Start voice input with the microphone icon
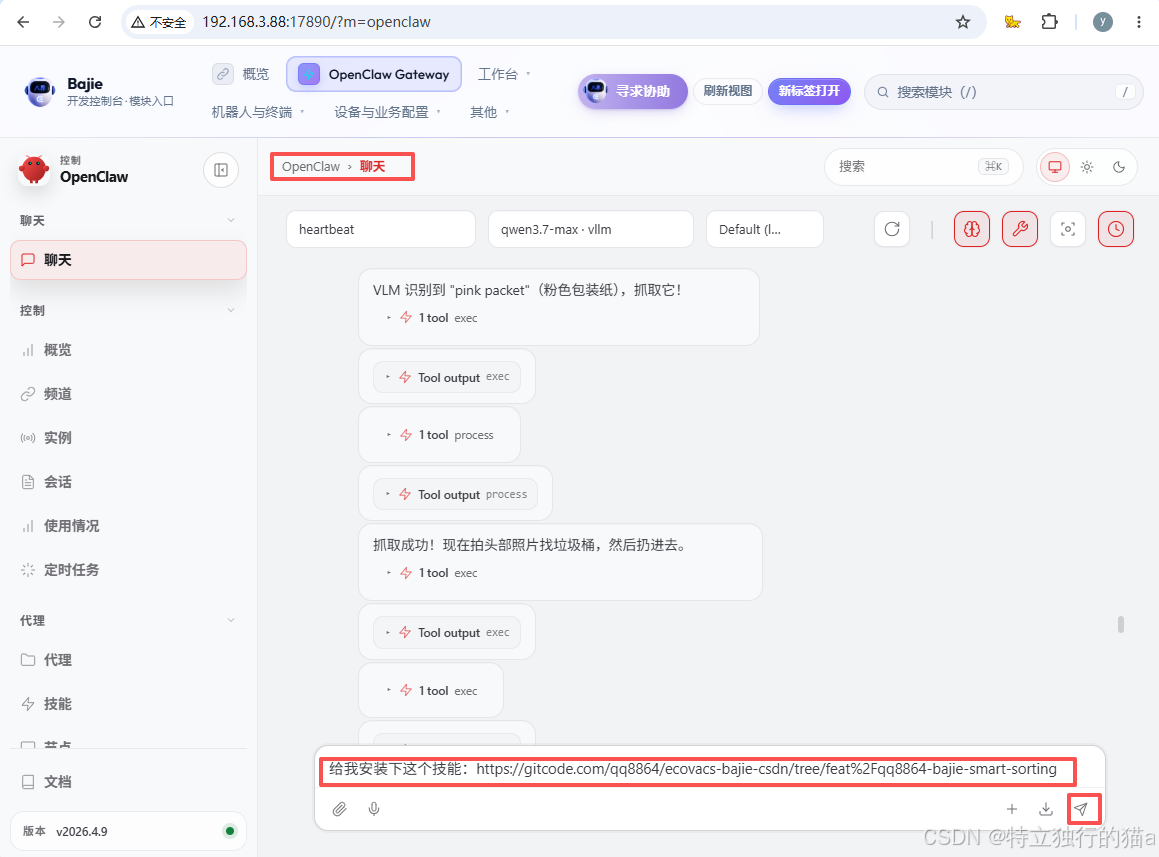 374,809
